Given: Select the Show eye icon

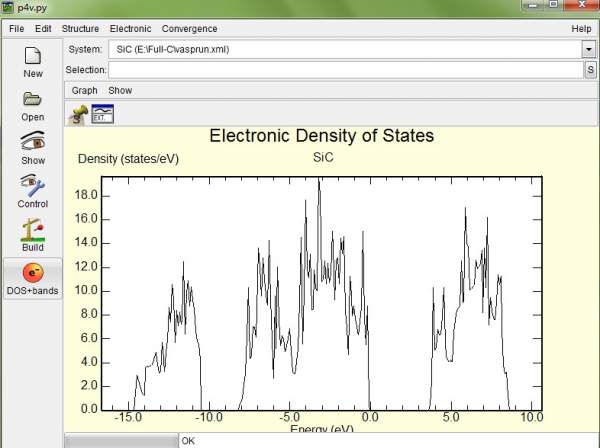Looking at the screenshot, I should 33,141.
